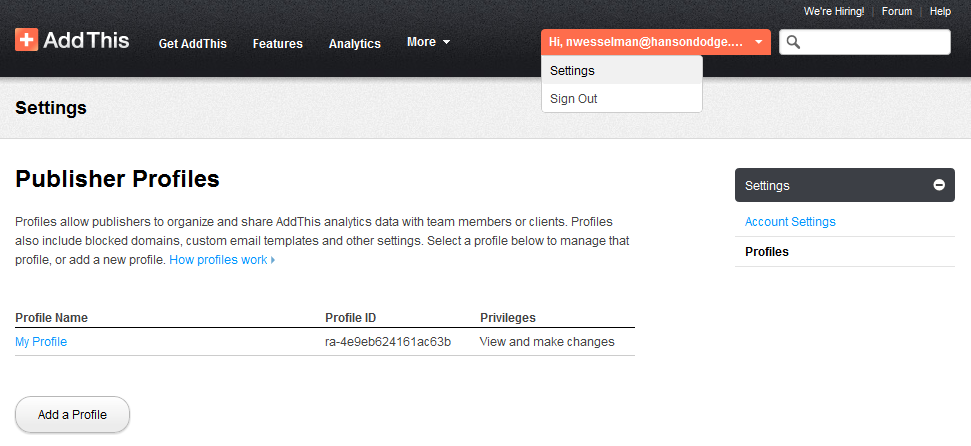Screen dimensions: 971x446
Task: Click the search magnifier icon
Action: 793,42
